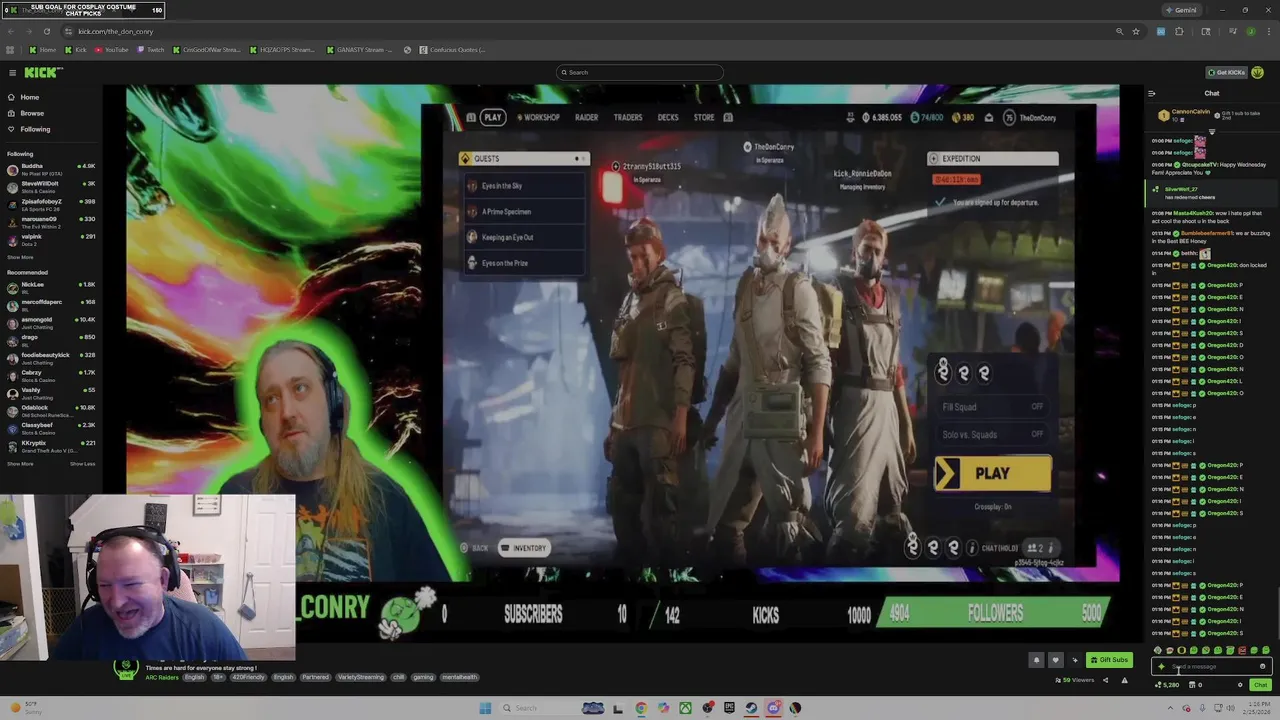Open recommended channel asmongold
Image resolution: width=1280 pixels, height=720 pixels.
[x=50, y=322]
